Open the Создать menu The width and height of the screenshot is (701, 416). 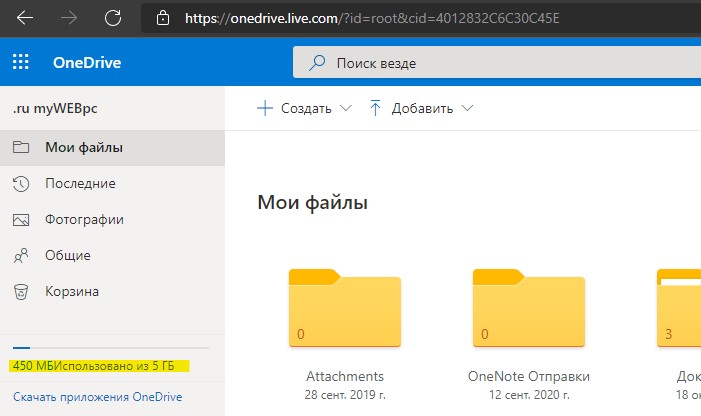(x=306, y=108)
